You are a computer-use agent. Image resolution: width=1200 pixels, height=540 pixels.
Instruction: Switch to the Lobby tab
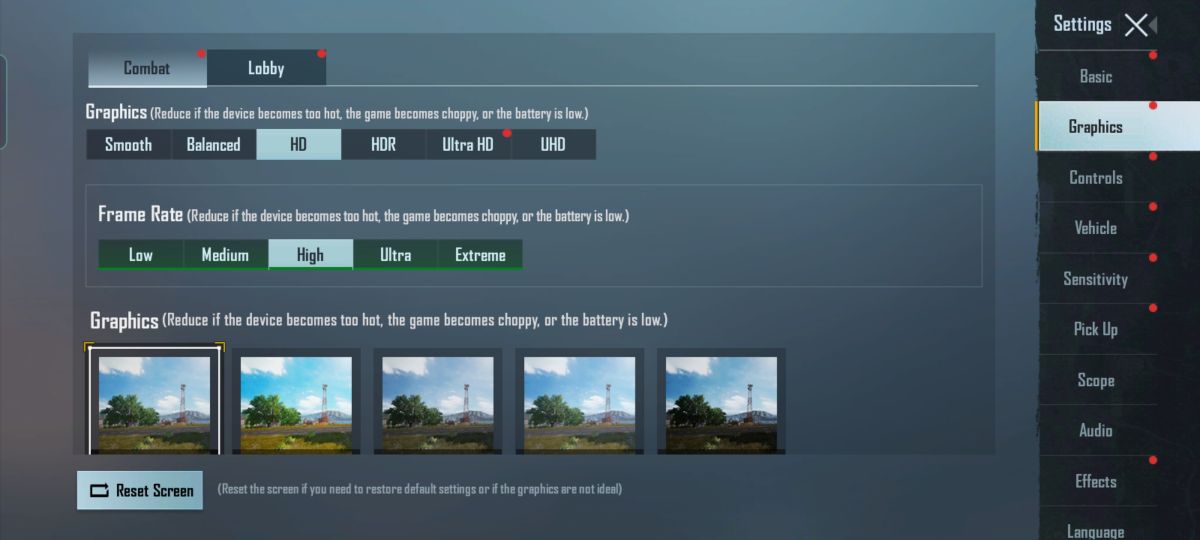(266, 68)
